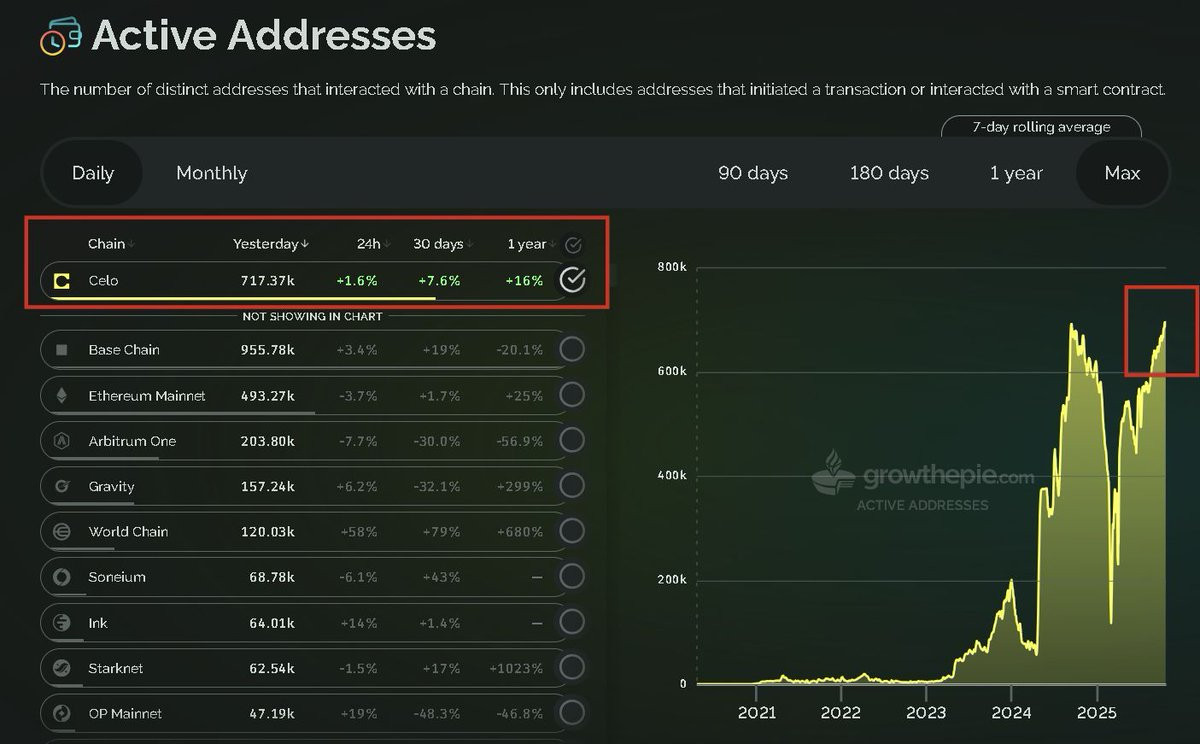Click the World Chain logo icon
The height and width of the screenshot is (744, 1200).
[x=62, y=532]
